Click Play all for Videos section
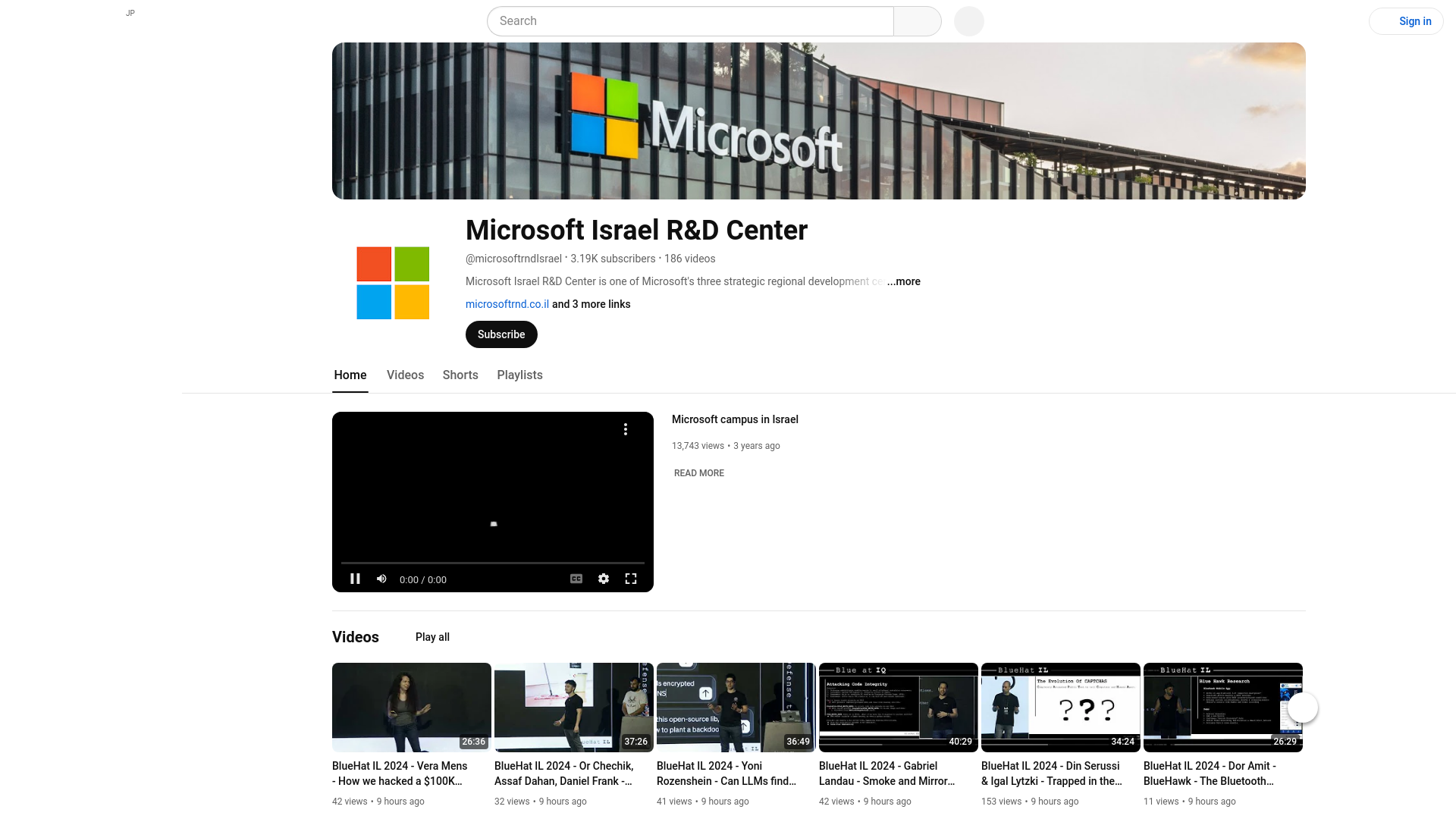Screen dimensions: 1456x819 coord(432,637)
